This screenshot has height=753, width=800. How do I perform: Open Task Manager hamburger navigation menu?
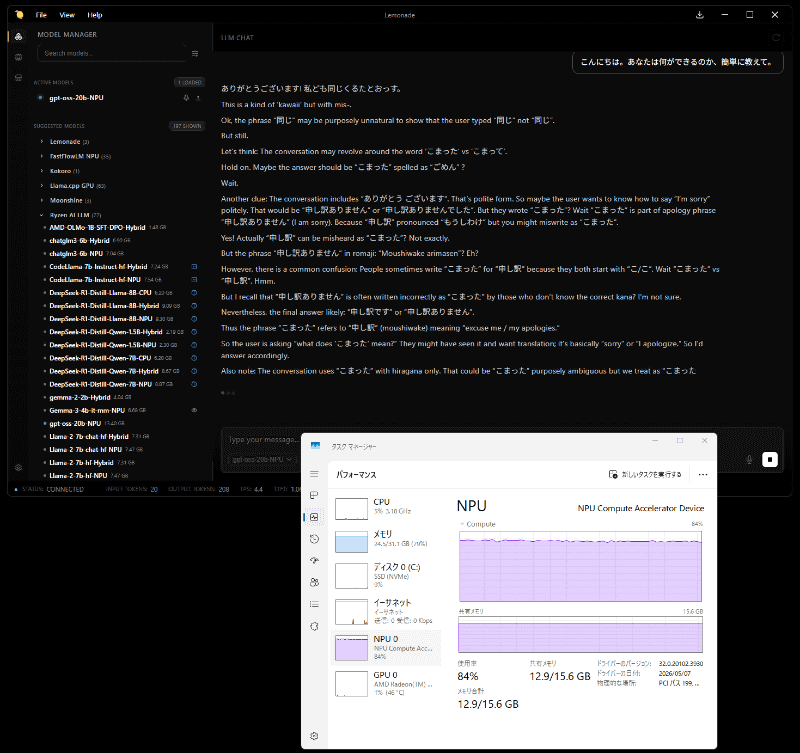[x=314, y=474]
